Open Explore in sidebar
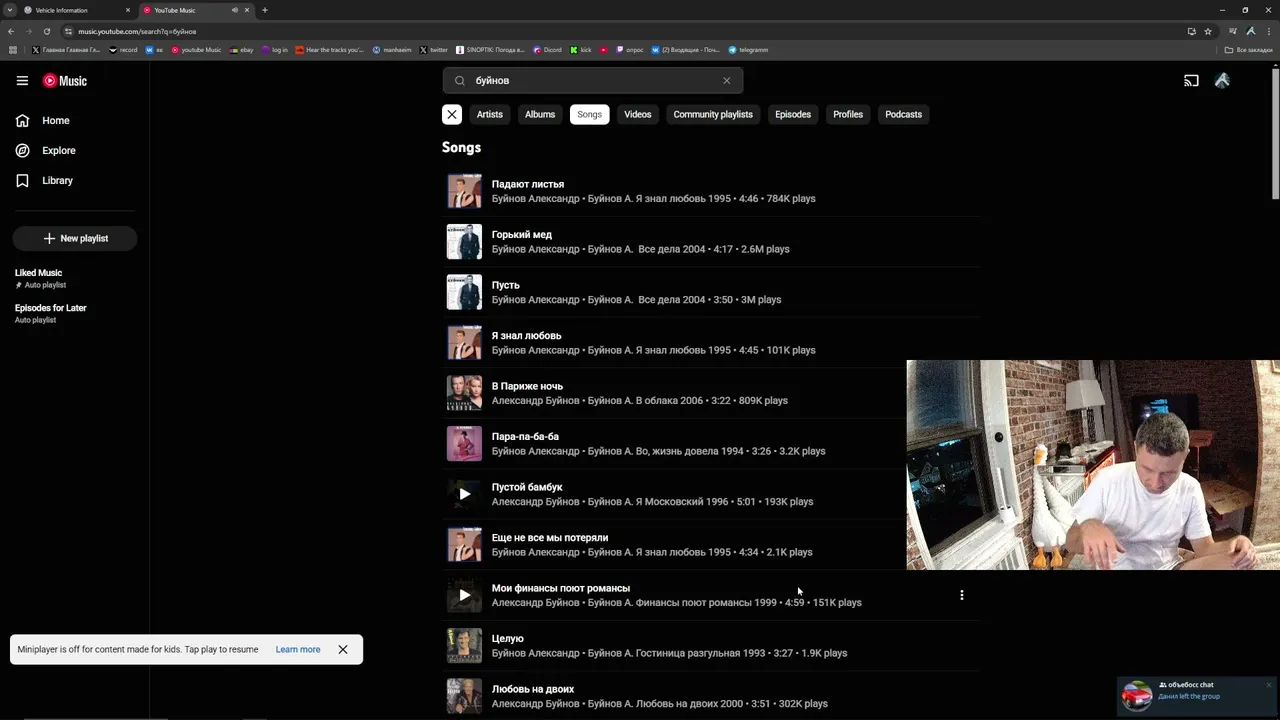The image size is (1280, 720). pyautogui.click(x=46, y=150)
